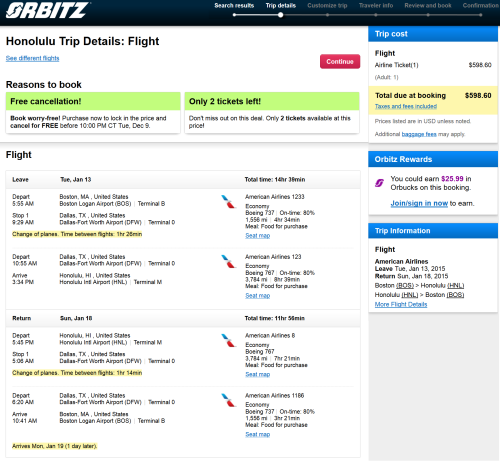Open the baggage fees link
500x461 pixels.
419,134
